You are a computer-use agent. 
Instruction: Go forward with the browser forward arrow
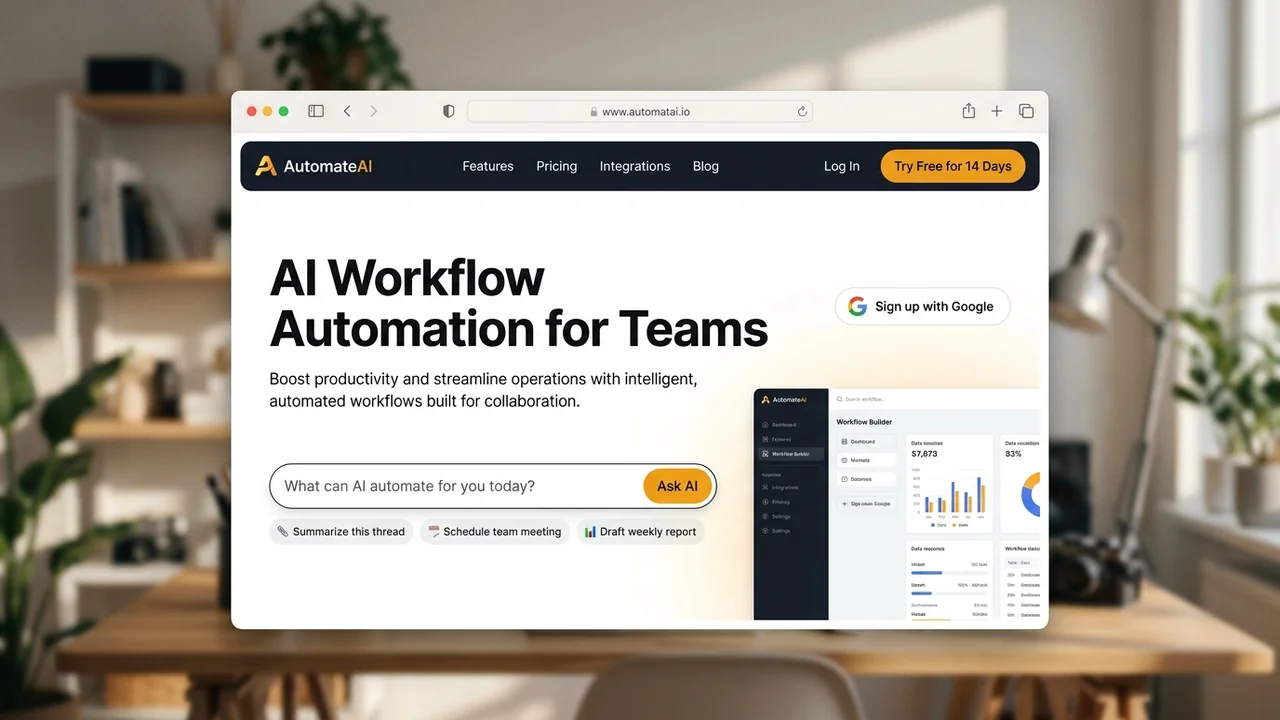click(x=374, y=111)
